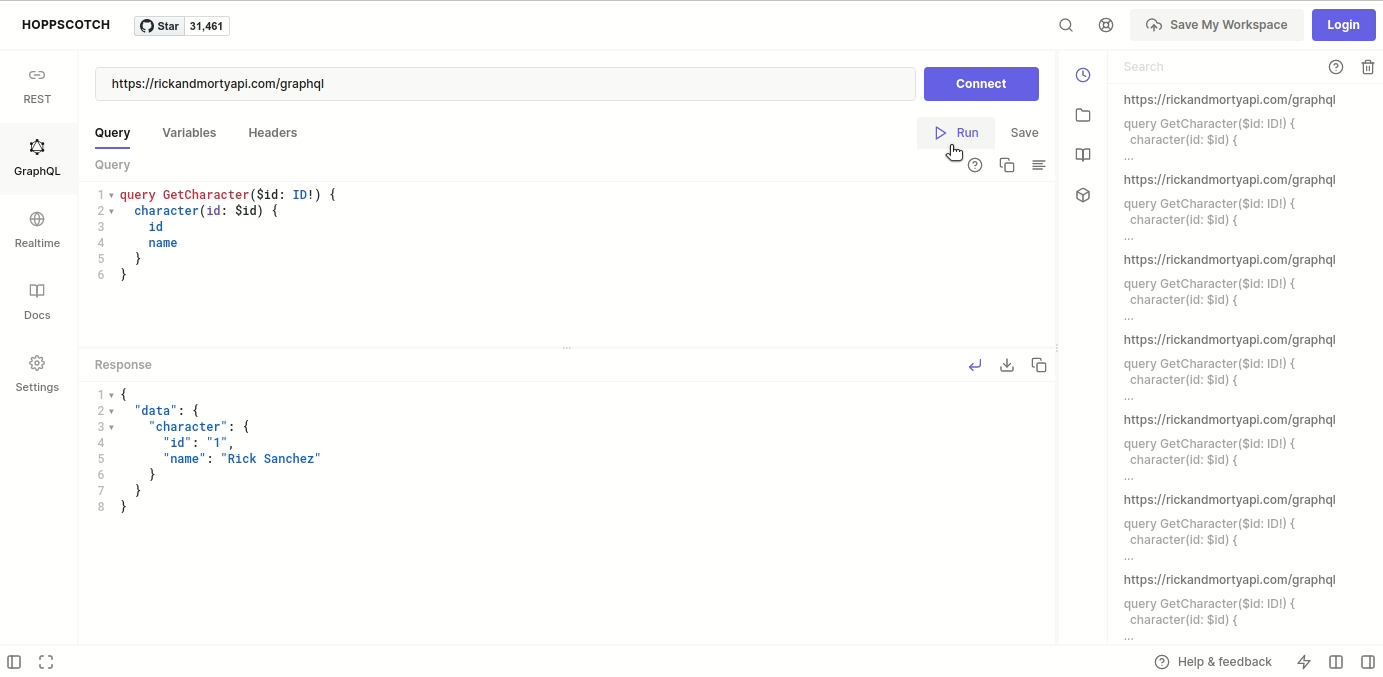Select GraphQL in the left sidebar

coord(37,158)
